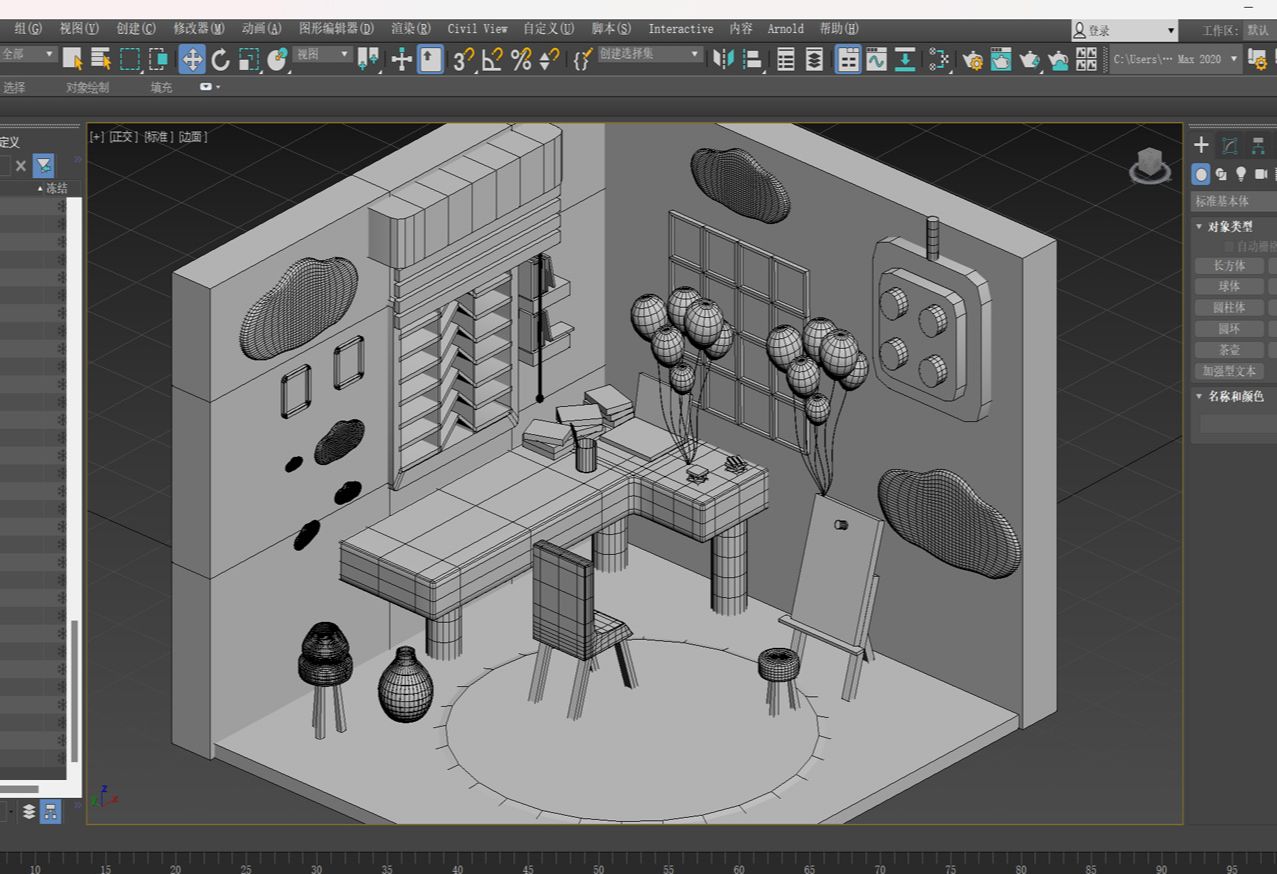Open Edit Named Selection Sets icon

pos(583,59)
